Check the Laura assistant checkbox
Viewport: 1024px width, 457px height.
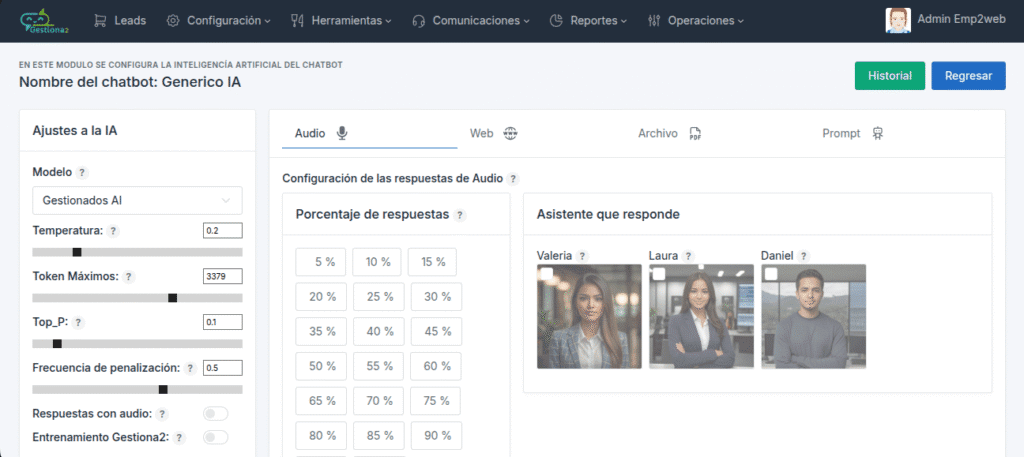tap(658, 273)
